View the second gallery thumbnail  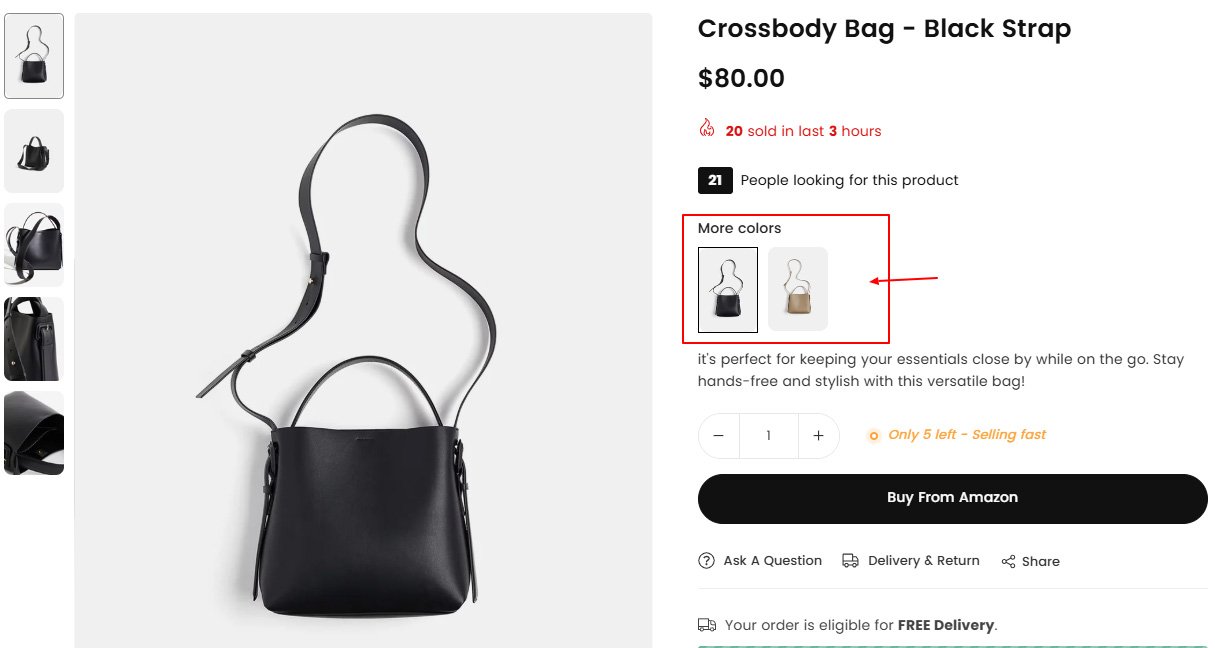click(x=34, y=151)
